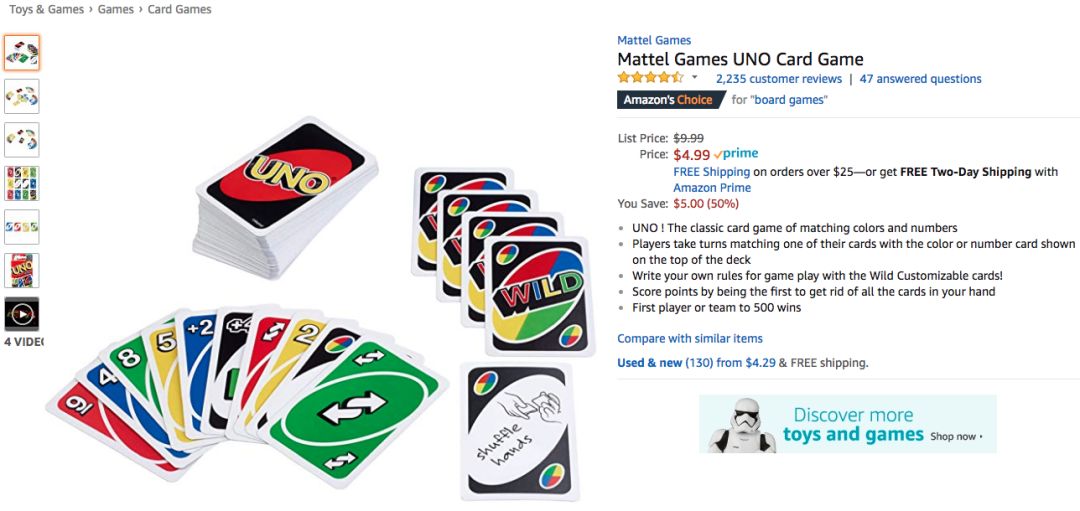View the colored card grid thumbnail
Image resolution: width=1080 pixels, height=511 pixels.
point(21,183)
